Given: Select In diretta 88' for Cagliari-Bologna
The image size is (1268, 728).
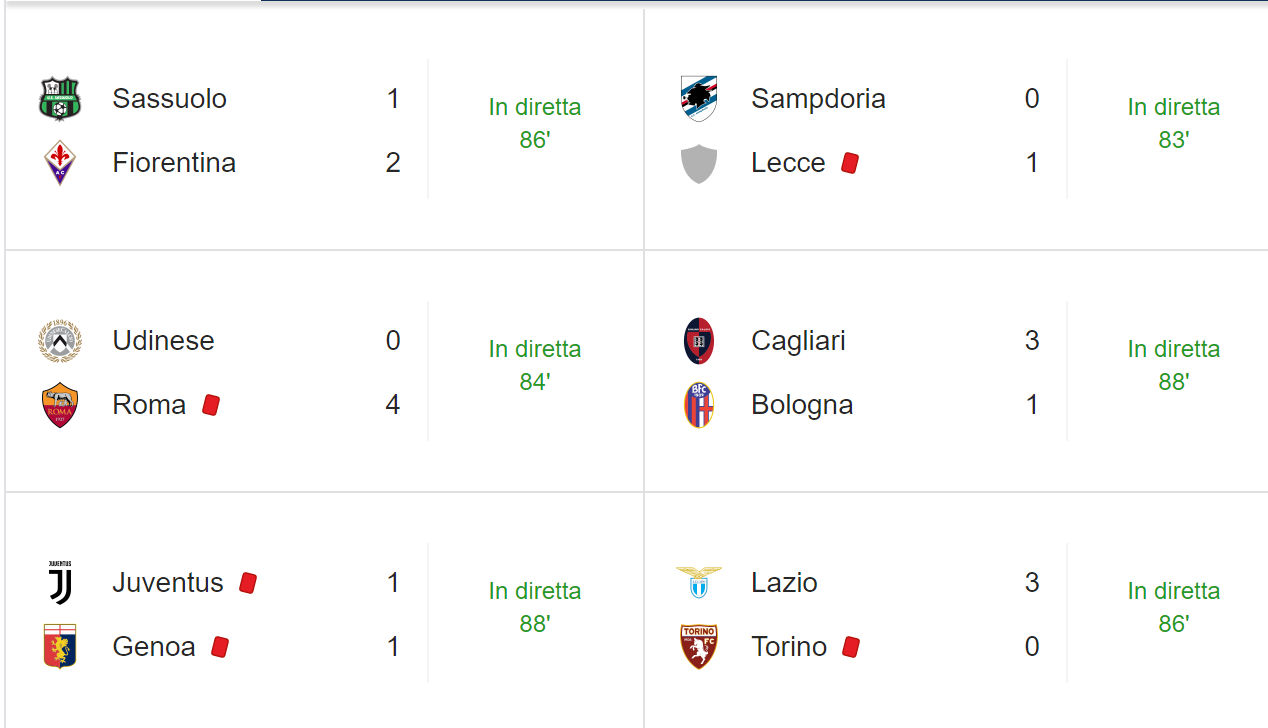Looking at the screenshot, I should click(1173, 365).
